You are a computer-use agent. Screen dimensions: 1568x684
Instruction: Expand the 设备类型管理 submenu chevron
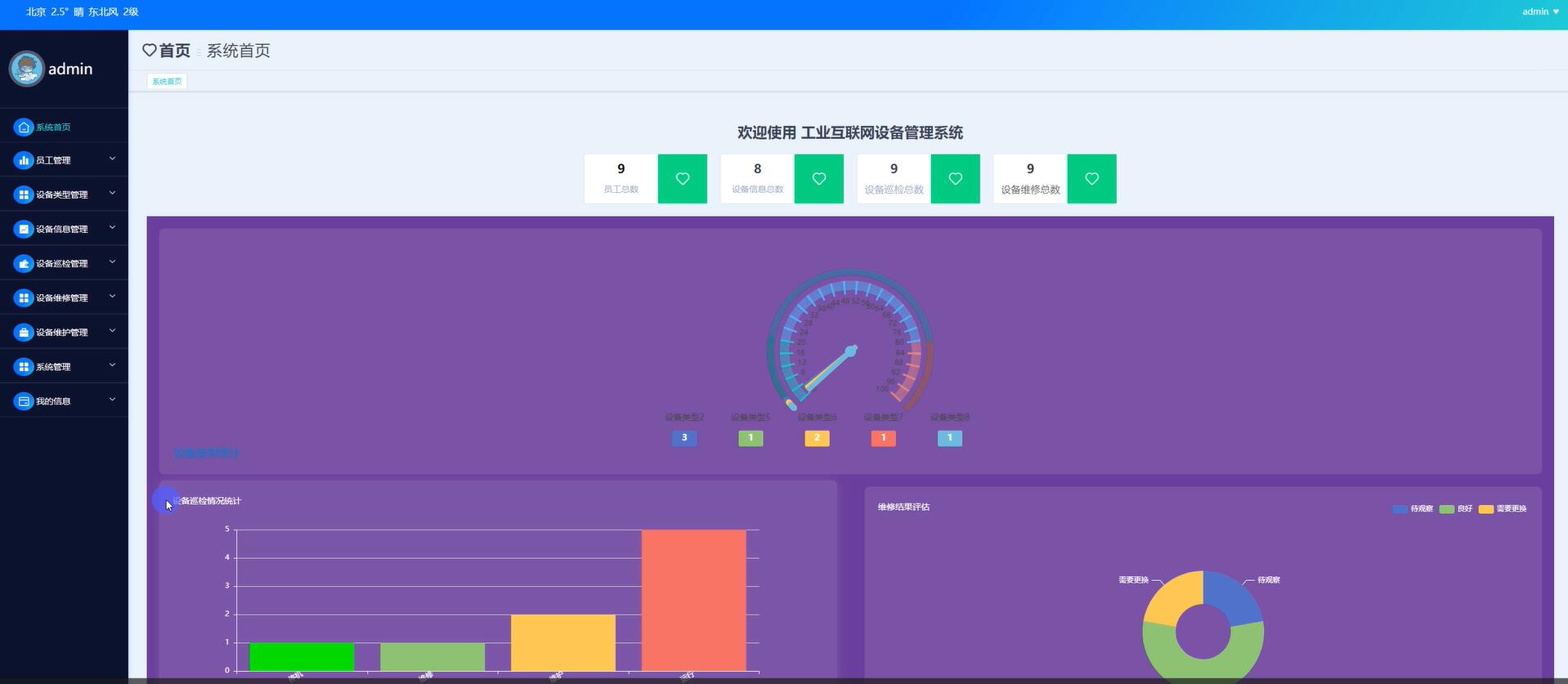point(113,194)
